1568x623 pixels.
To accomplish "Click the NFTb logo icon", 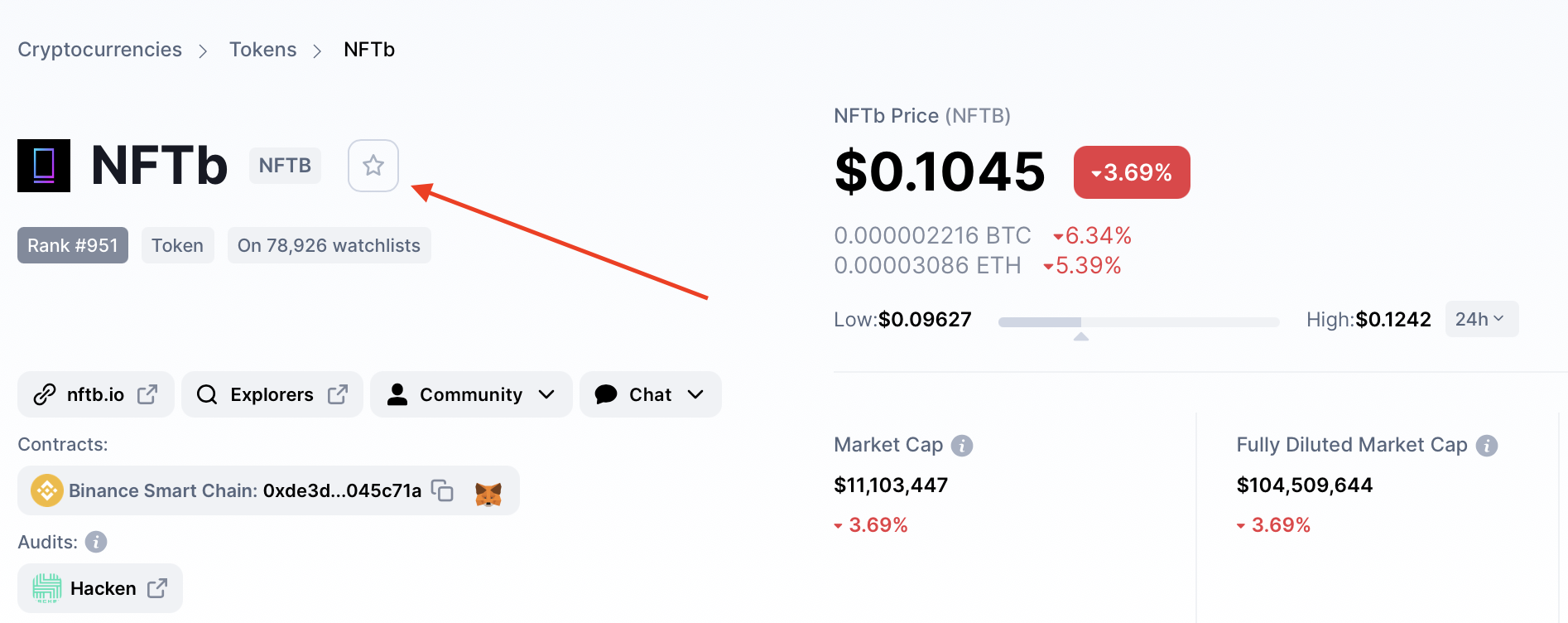I will (x=44, y=166).
